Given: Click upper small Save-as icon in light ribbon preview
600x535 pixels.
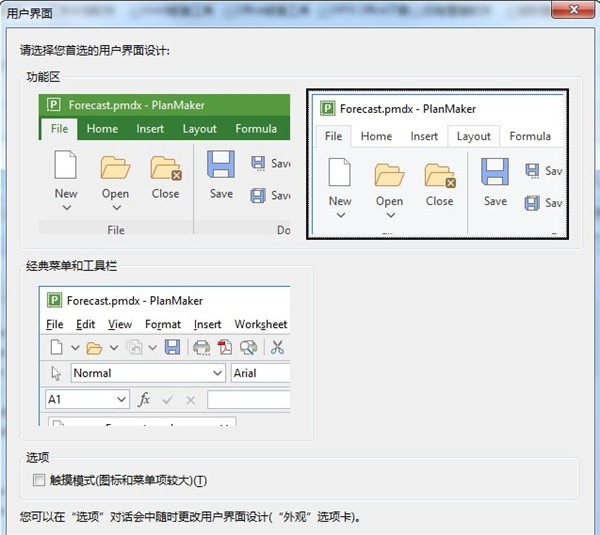Looking at the screenshot, I should tap(532, 171).
